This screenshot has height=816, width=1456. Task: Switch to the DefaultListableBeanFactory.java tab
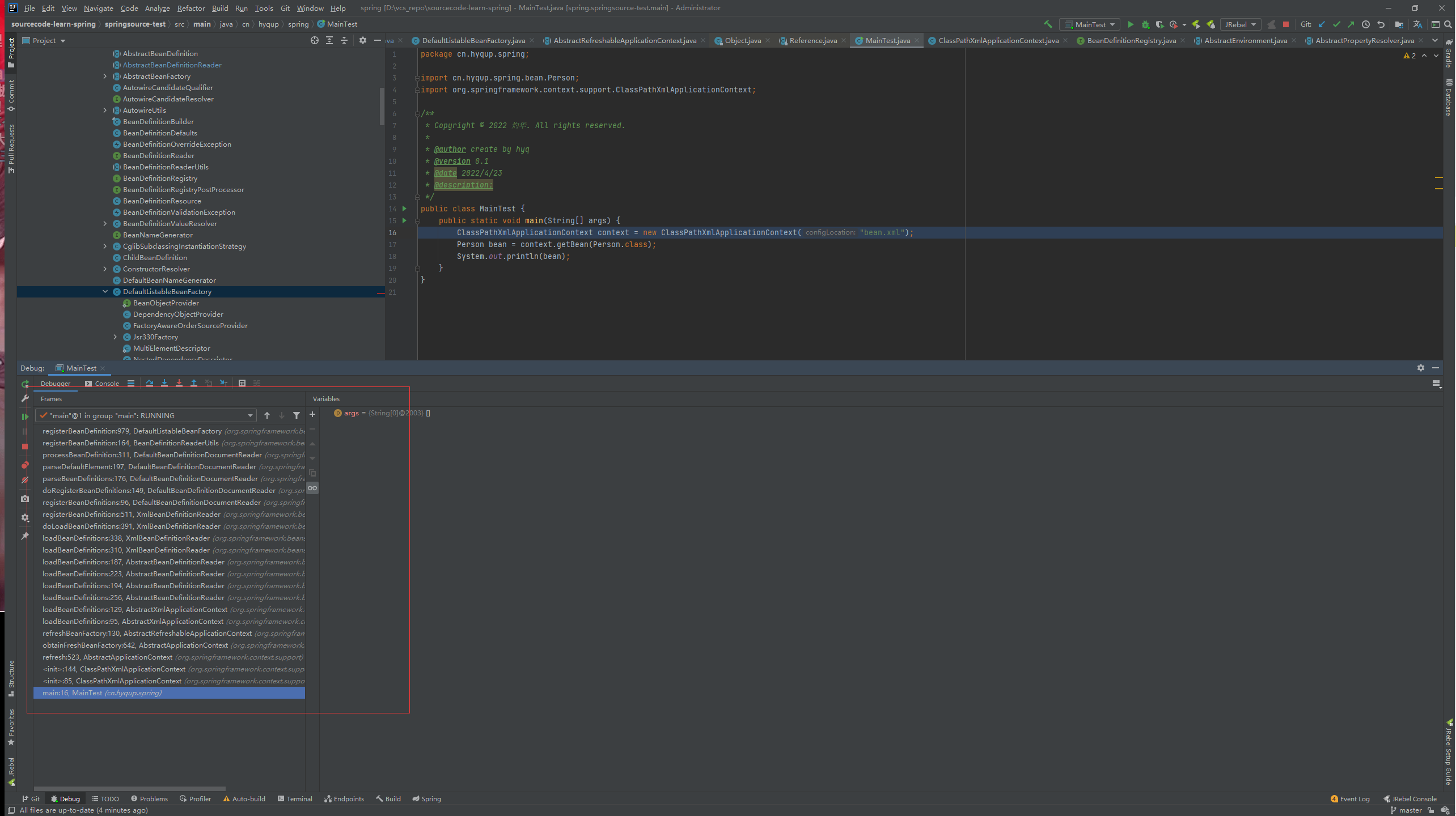(473, 40)
